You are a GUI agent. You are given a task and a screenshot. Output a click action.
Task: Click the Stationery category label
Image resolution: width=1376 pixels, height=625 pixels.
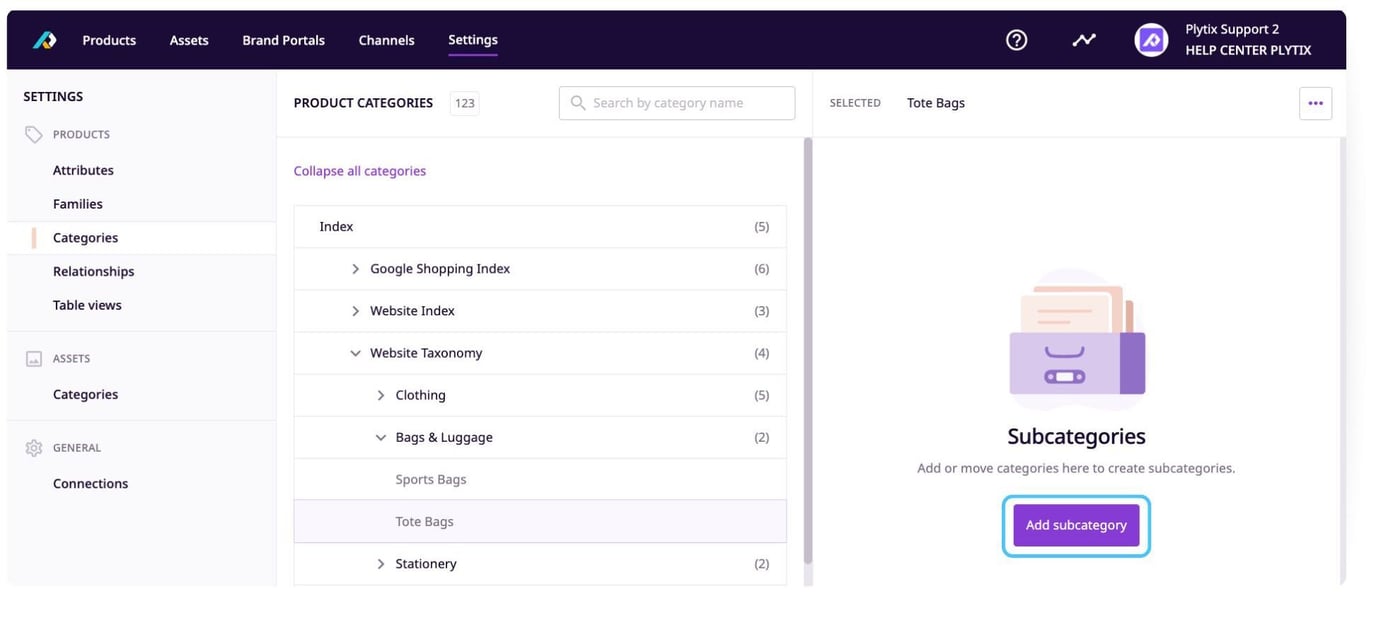click(426, 564)
